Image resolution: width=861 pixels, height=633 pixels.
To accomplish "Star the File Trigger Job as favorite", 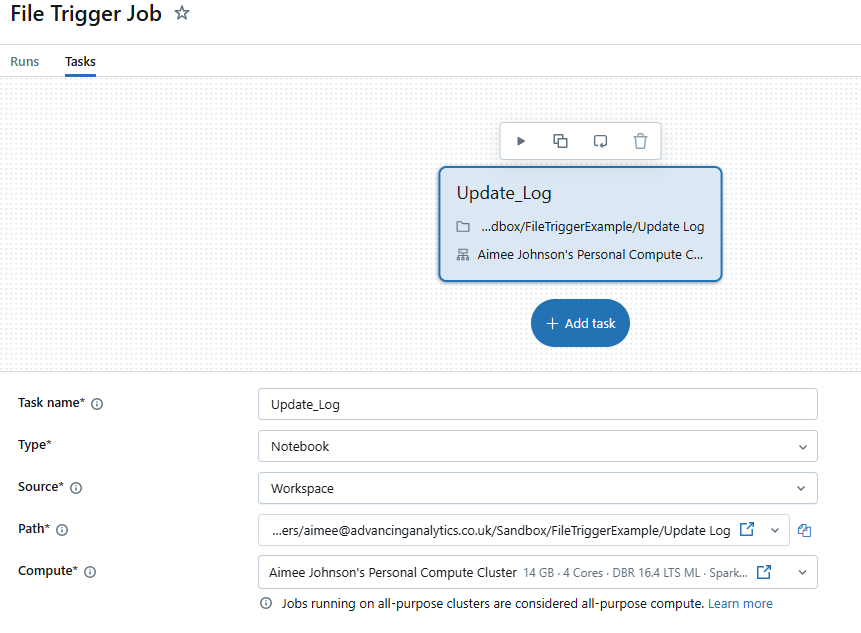I will click(181, 14).
